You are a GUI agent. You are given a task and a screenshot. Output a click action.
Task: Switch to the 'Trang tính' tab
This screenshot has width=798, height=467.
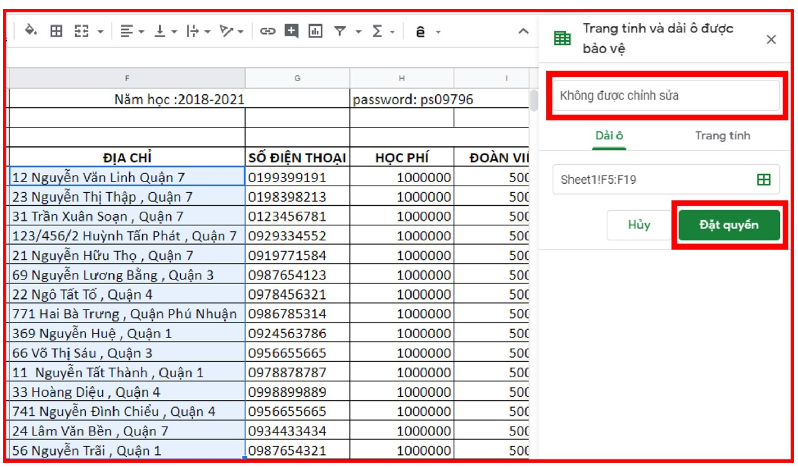pyautogui.click(x=722, y=136)
